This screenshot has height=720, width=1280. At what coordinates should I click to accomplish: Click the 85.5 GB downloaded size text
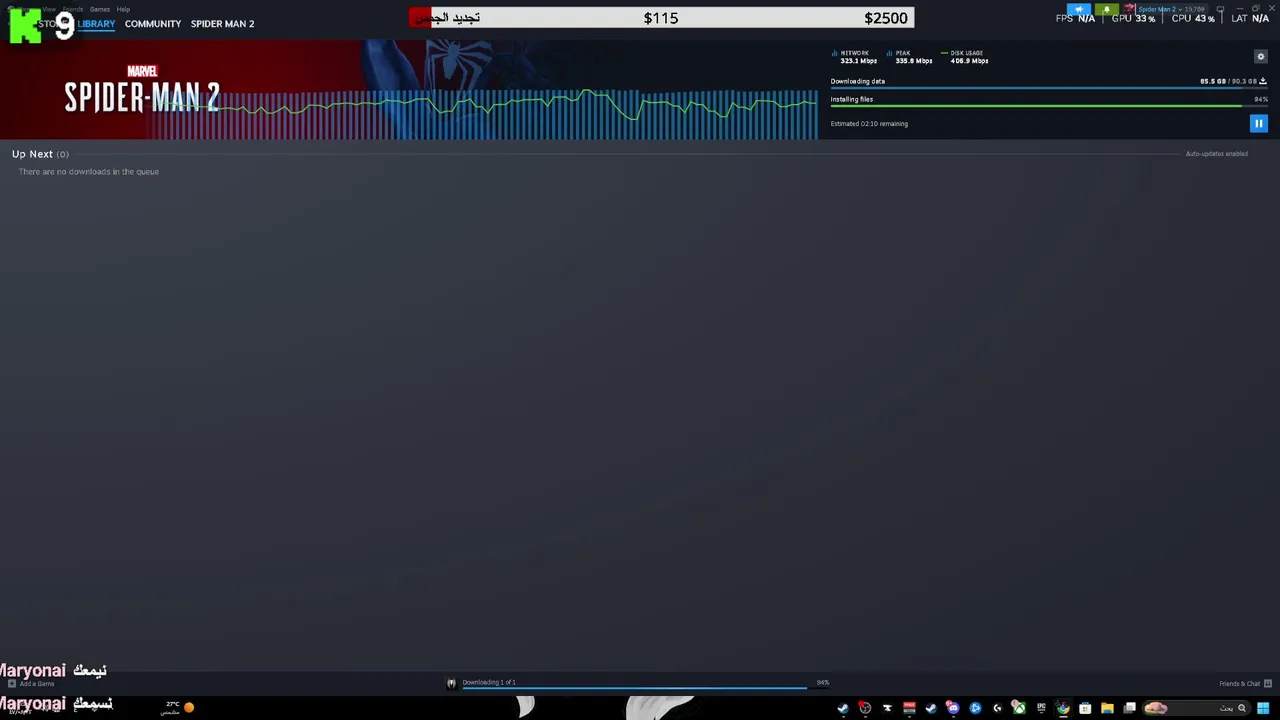click(x=1213, y=82)
